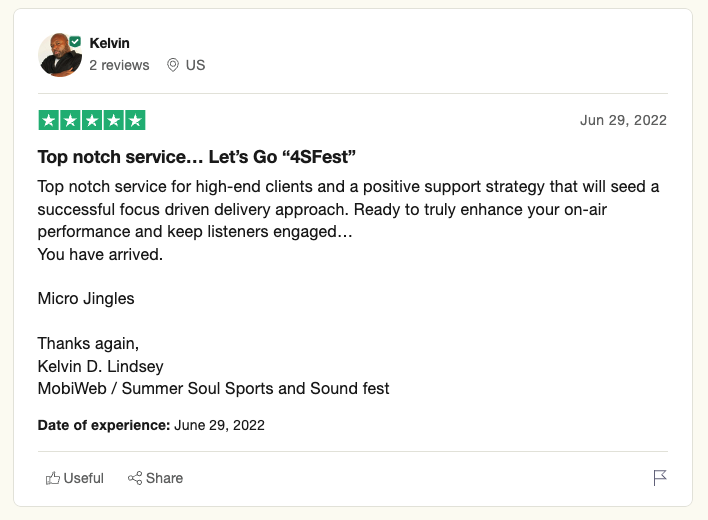Click the location pin icon

(172, 65)
